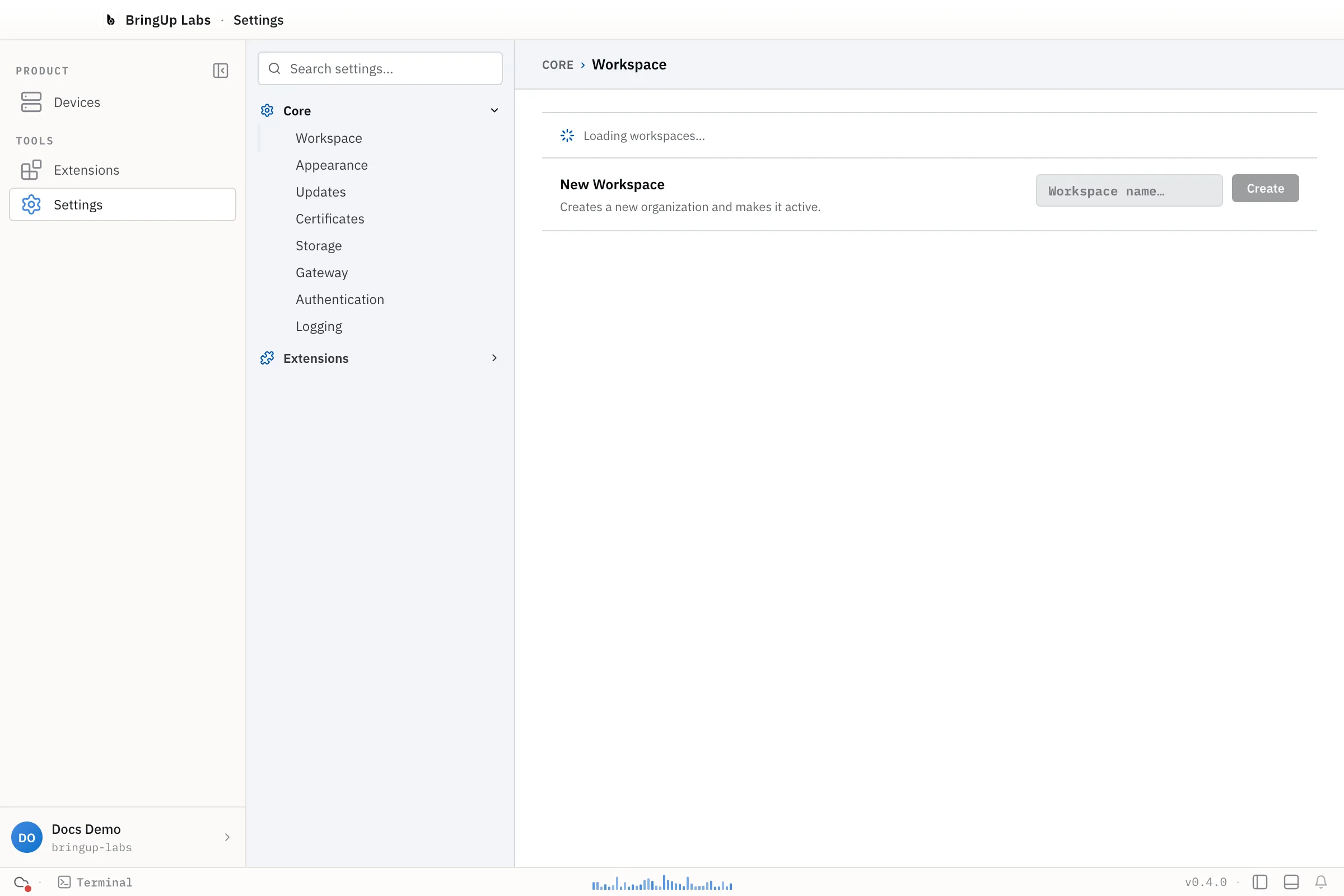Click the activity bar graph in status bar
Viewport: 1344px width, 896px height.
(662, 883)
